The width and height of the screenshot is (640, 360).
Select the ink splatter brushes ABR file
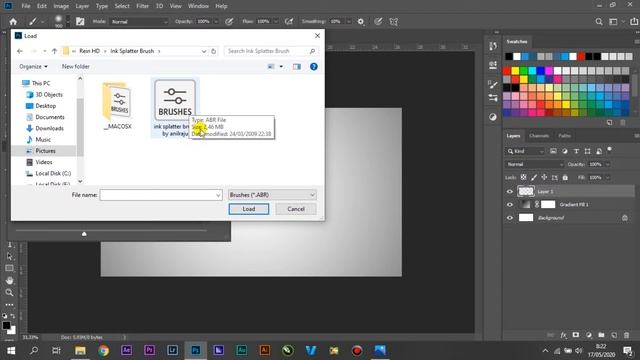[x=175, y=108]
